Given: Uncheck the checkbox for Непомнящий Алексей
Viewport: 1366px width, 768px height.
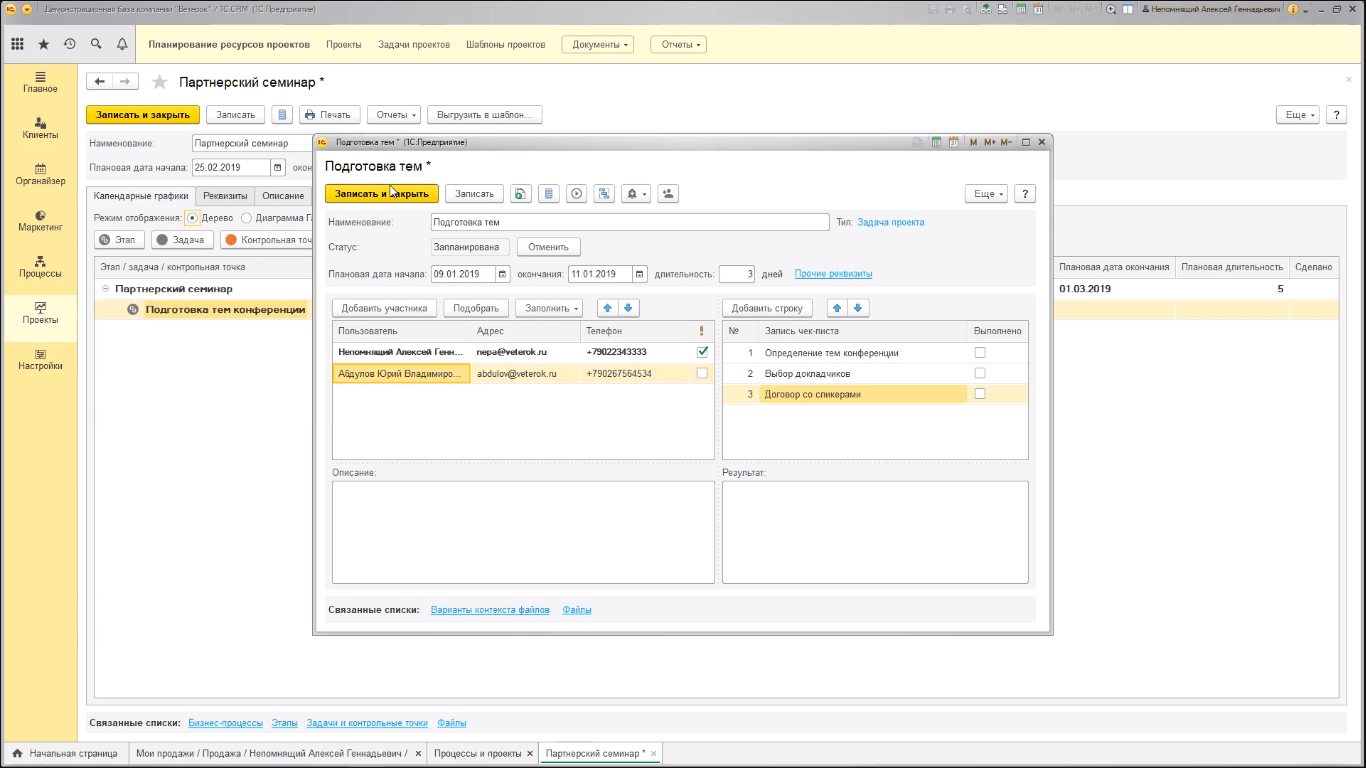Looking at the screenshot, I should pos(702,352).
